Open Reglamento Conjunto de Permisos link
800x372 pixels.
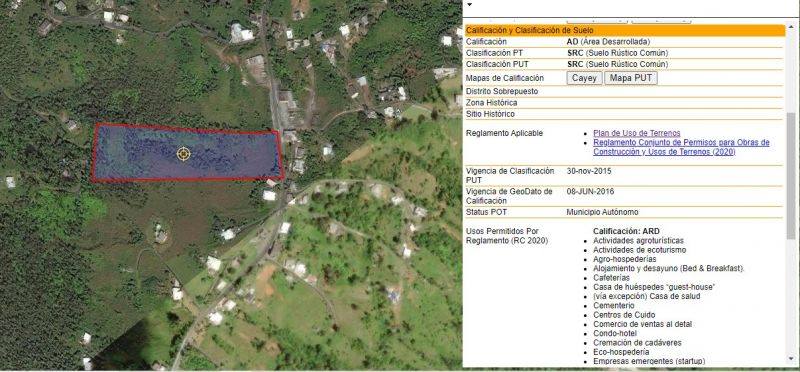[x=681, y=147]
